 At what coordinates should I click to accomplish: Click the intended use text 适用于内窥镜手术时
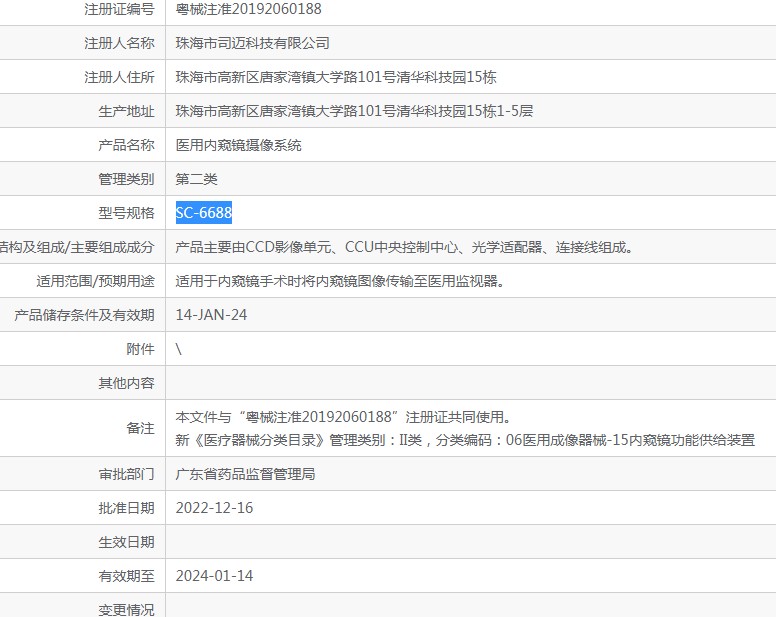(340, 281)
